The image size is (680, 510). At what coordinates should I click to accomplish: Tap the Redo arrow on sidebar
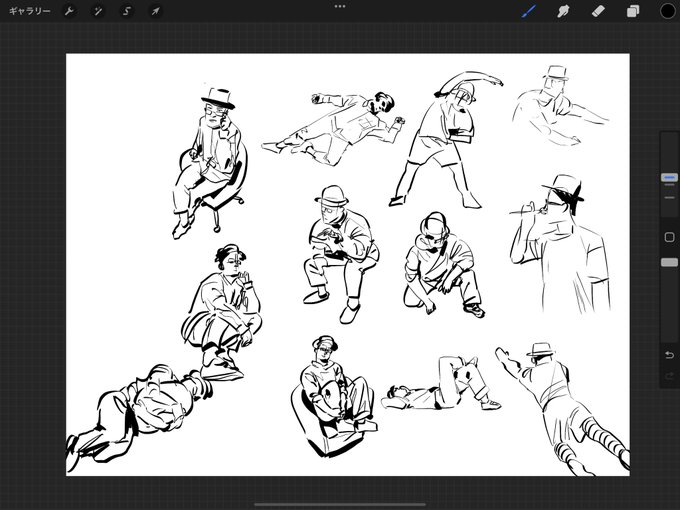(669, 376)
